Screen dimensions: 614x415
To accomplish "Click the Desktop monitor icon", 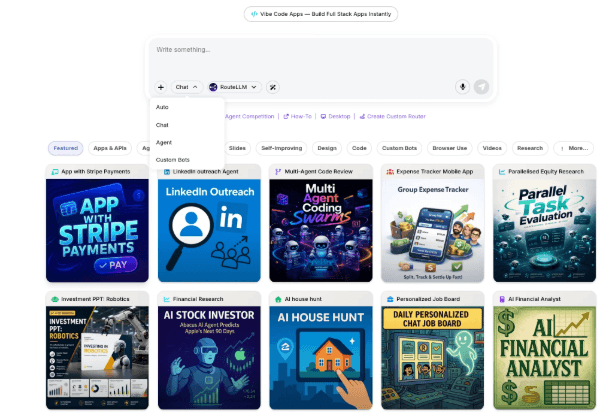I will (323, 116).
